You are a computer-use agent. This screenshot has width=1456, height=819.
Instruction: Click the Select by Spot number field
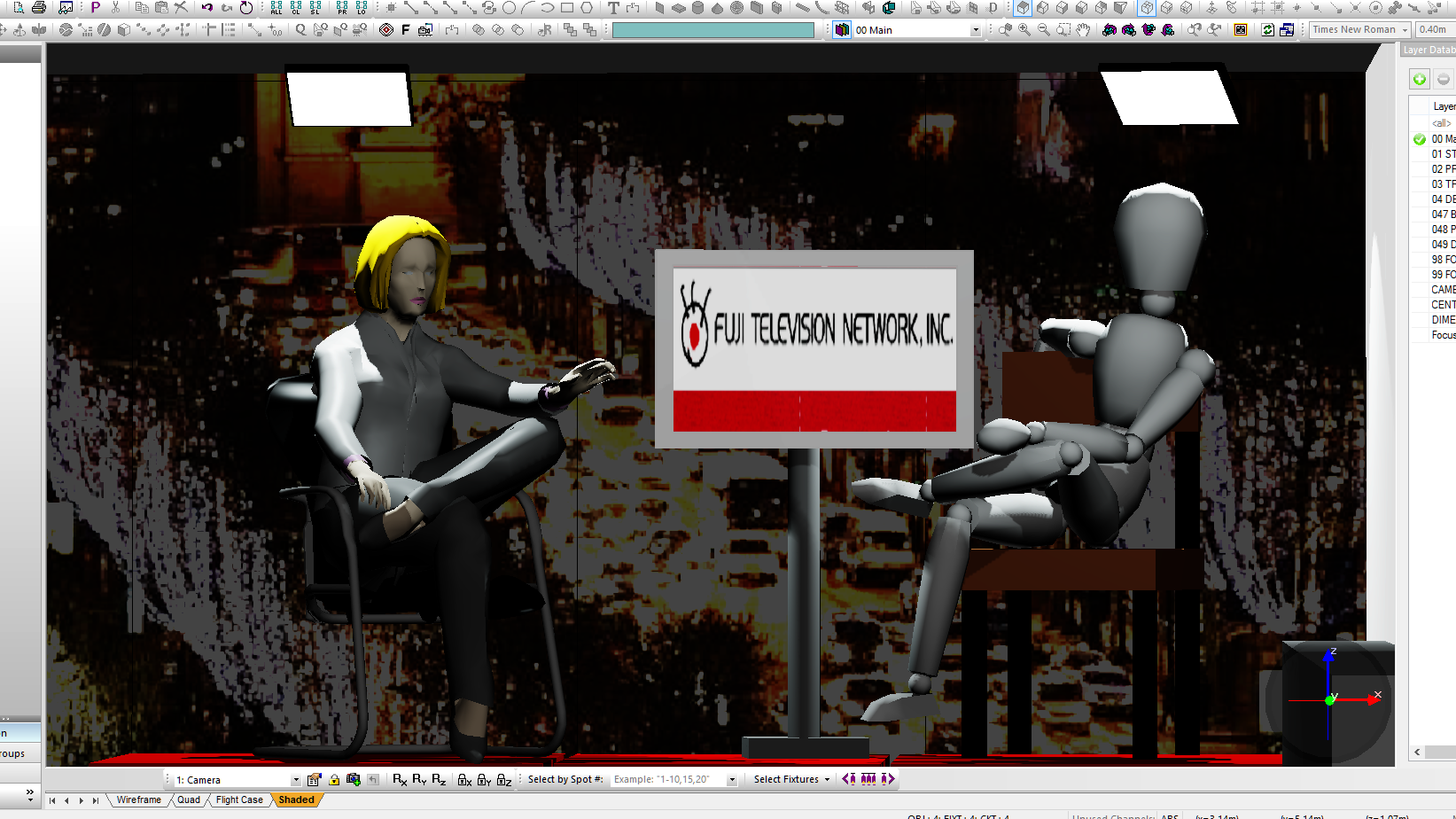pyautogui.click(x=668, y=780)
